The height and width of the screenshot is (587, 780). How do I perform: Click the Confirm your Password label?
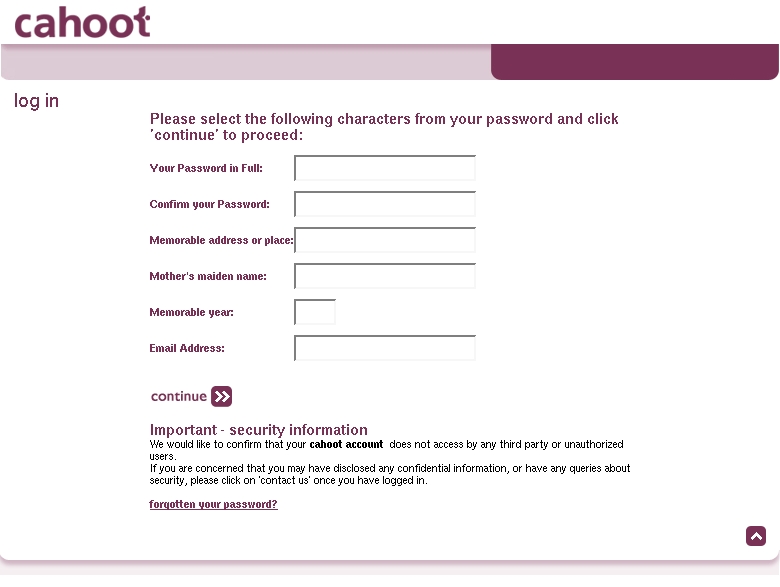coord(209,204)
